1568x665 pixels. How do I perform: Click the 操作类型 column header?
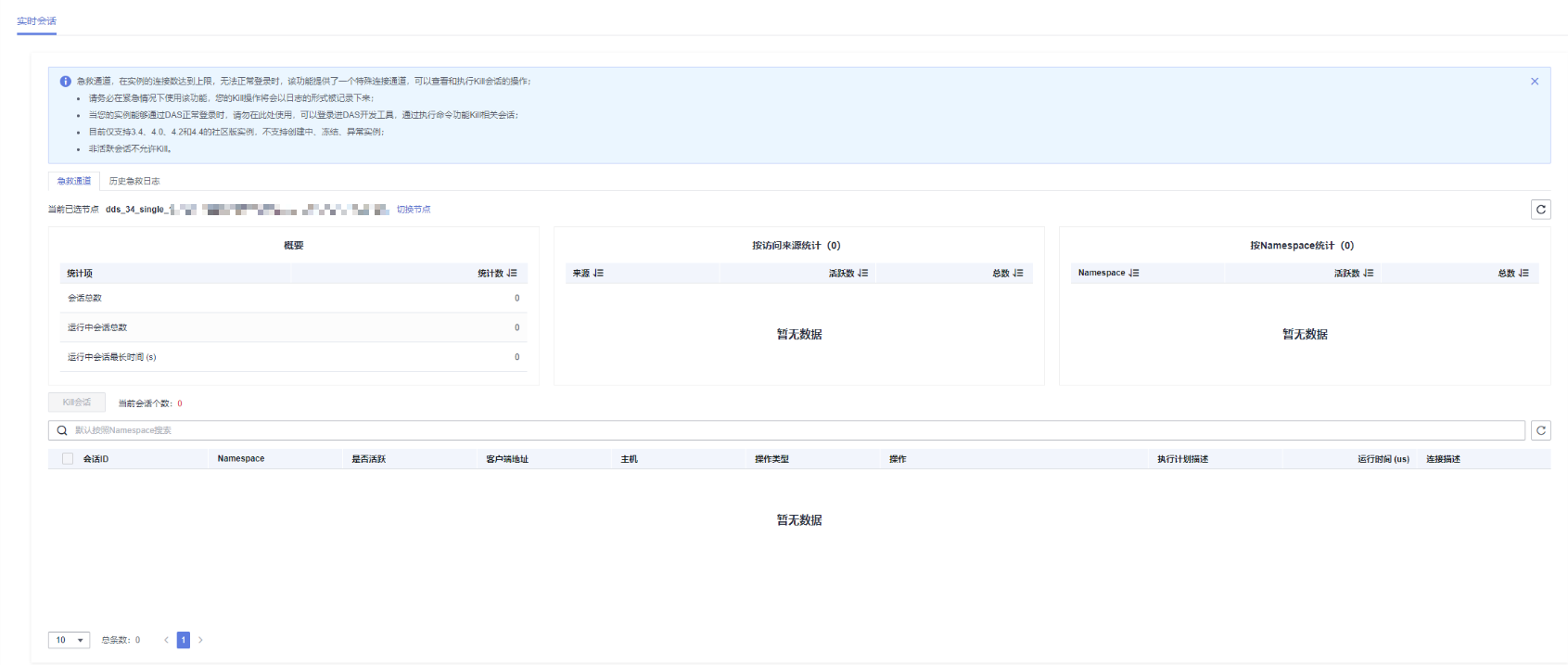(771, 459)
